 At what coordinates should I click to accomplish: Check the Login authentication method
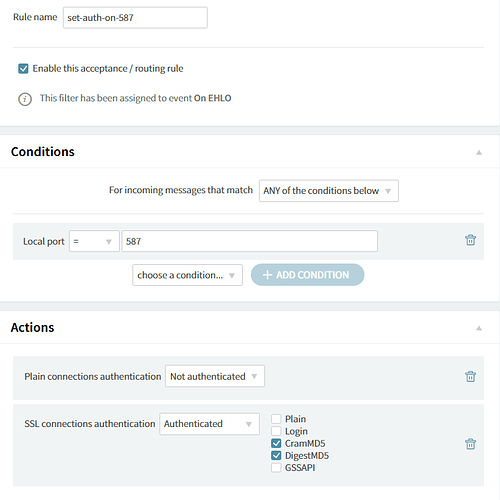point(276,431)
